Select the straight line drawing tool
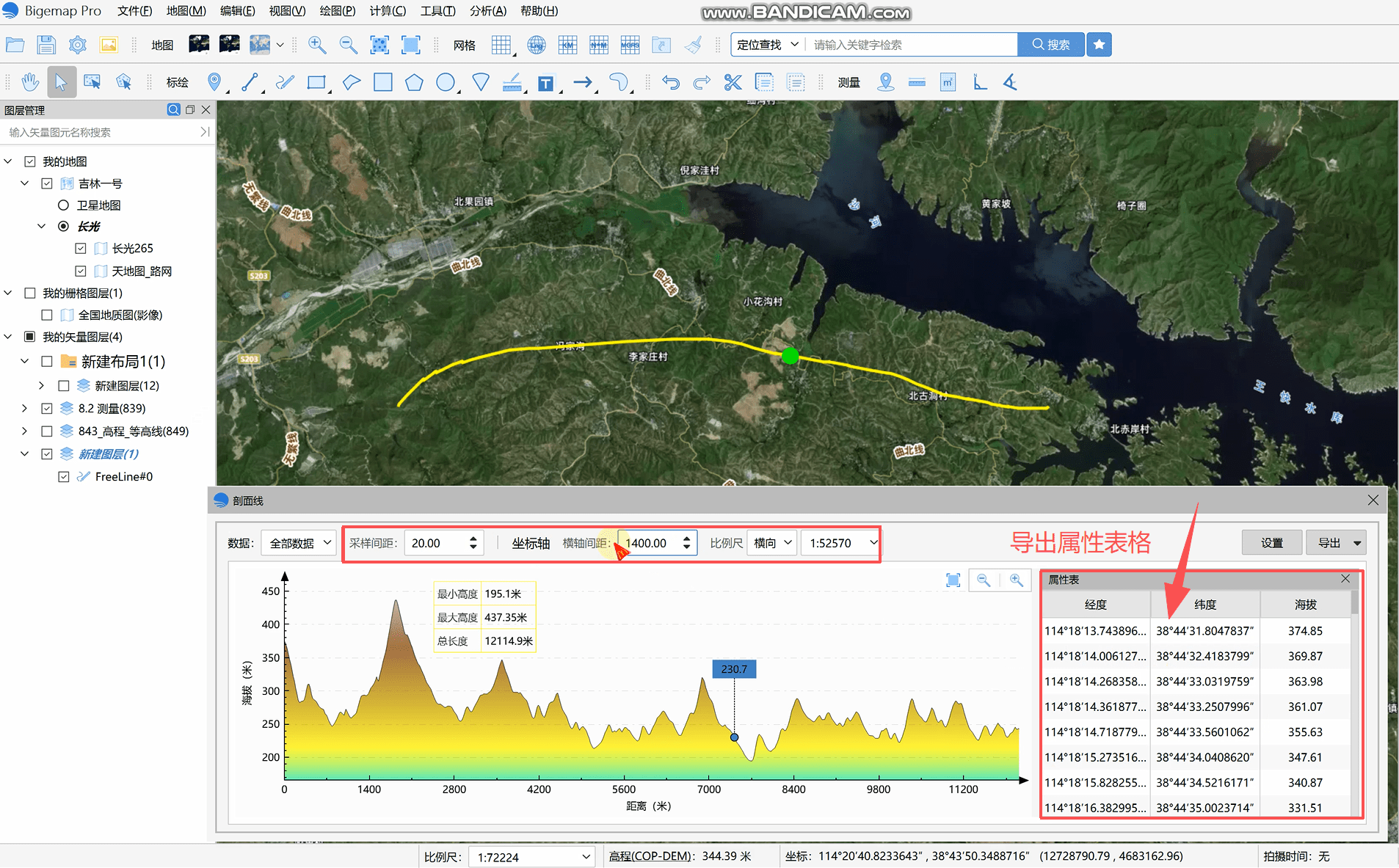 249,82
